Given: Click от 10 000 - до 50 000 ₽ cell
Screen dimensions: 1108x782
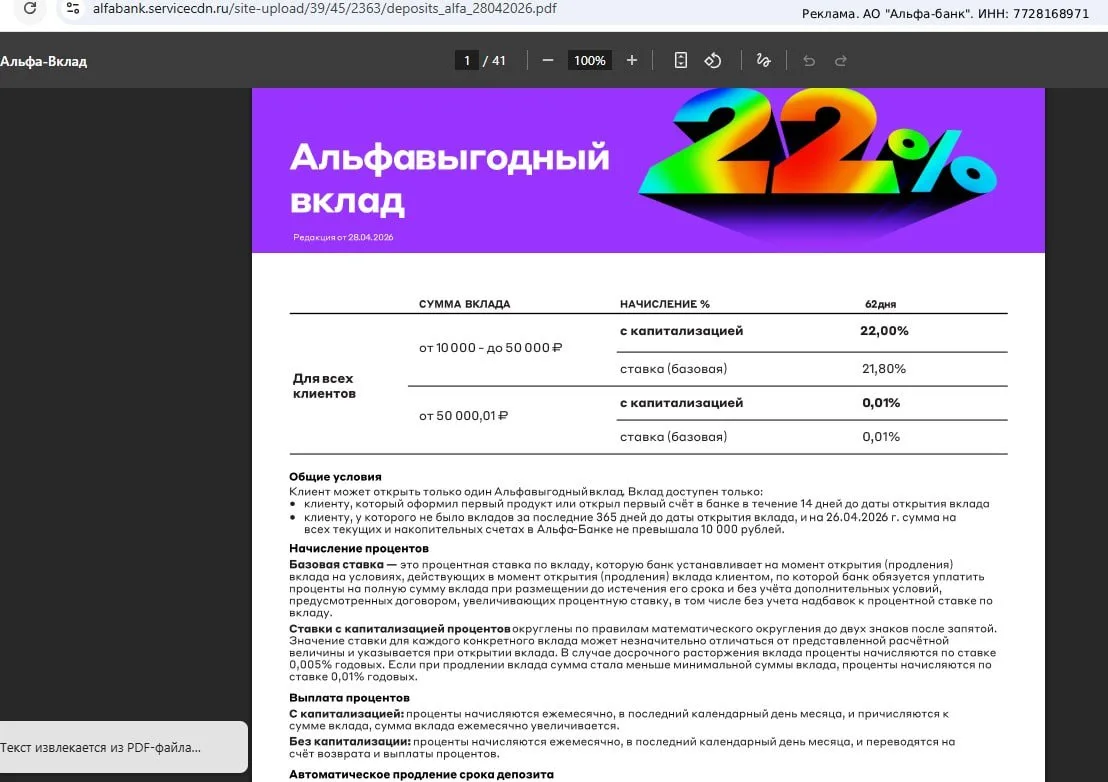Looking at the screenshot, I should tap(490, 348).
